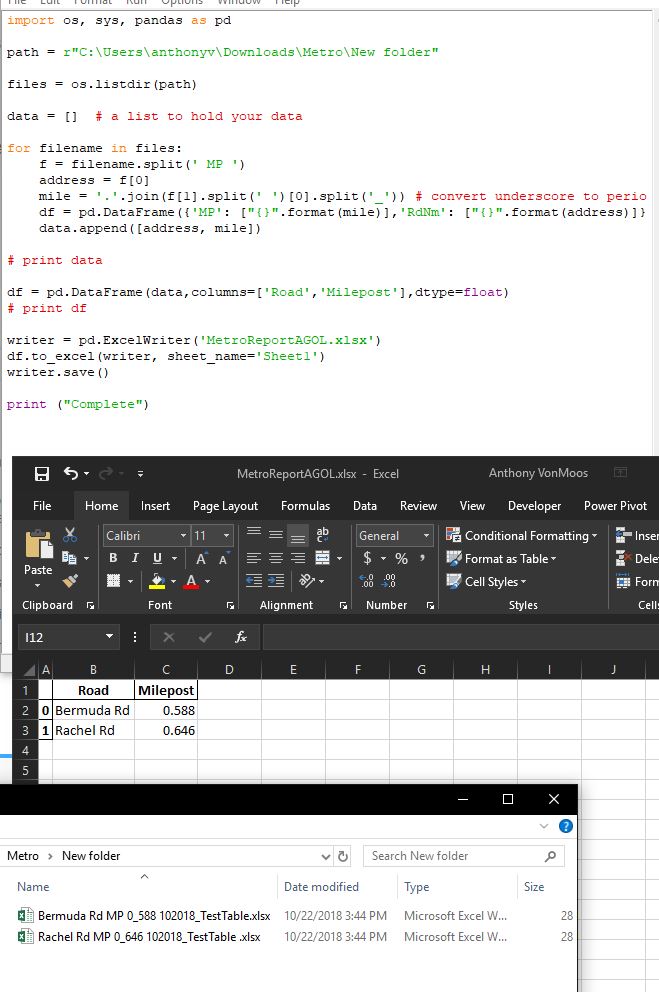Open the Number group dialog launcher
This screenshot has height=992, width=659.
(430, 605)
